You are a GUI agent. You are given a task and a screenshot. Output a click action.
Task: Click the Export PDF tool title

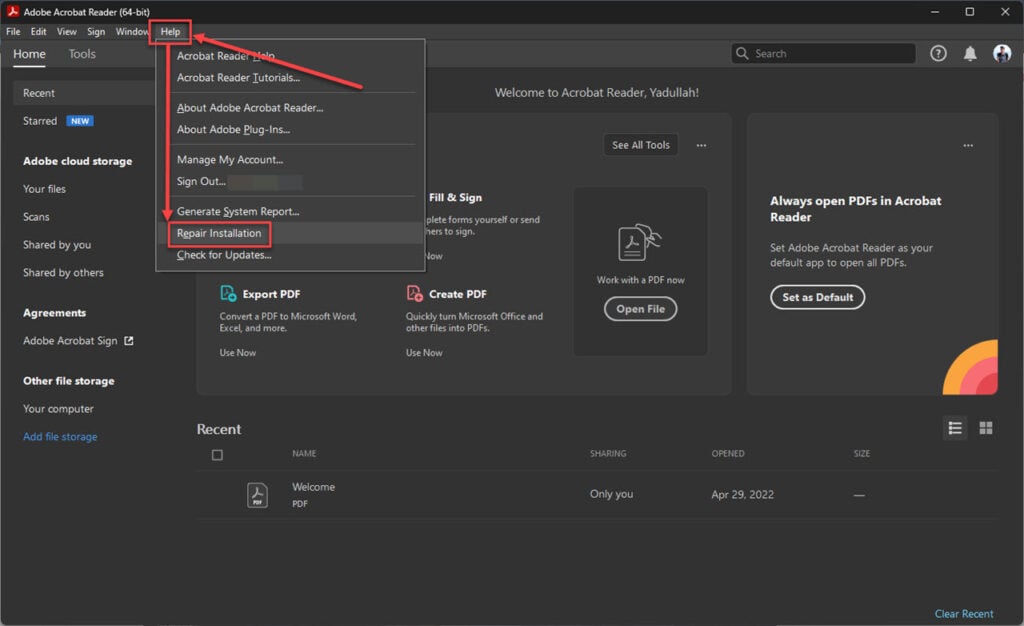pyautogui.click(x=271, y=294)
